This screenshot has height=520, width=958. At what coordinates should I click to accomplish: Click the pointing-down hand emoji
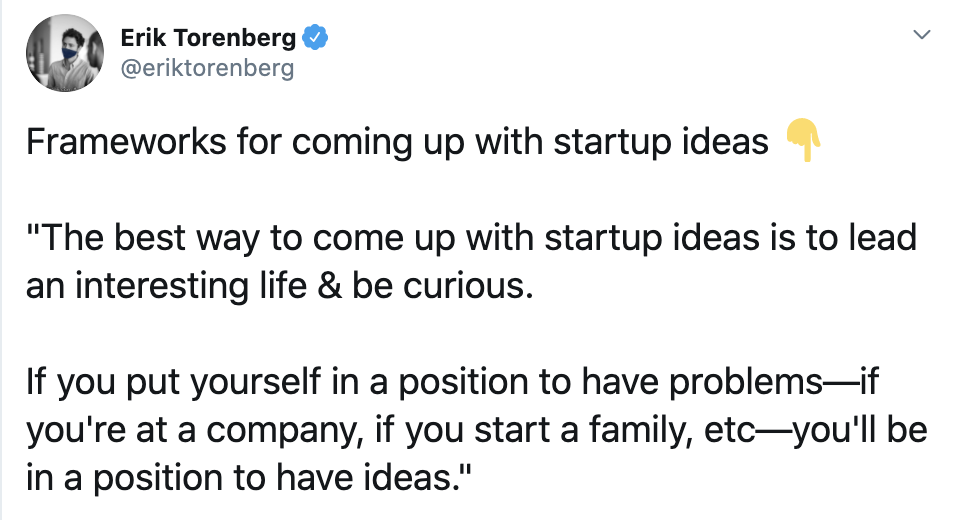coord(802,140)
